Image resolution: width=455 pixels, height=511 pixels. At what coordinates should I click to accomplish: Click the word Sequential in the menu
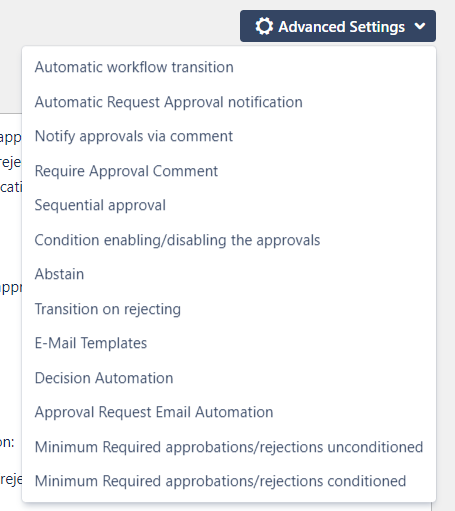pos(69,205)
